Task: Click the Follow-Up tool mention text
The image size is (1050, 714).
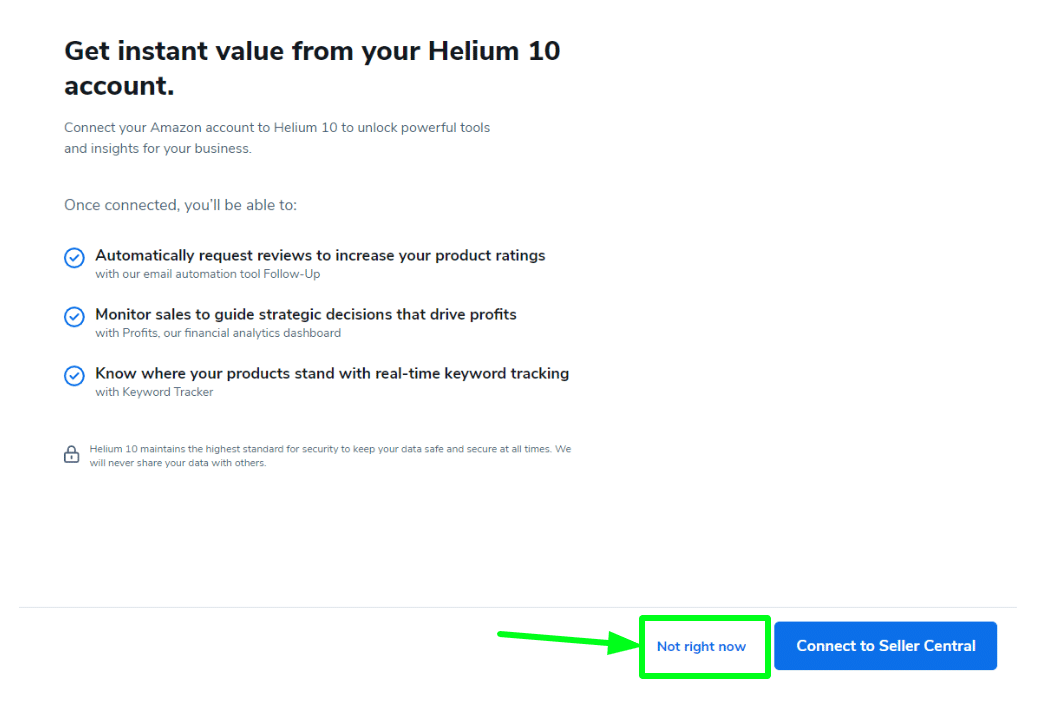Action: (x=206, y=274)
